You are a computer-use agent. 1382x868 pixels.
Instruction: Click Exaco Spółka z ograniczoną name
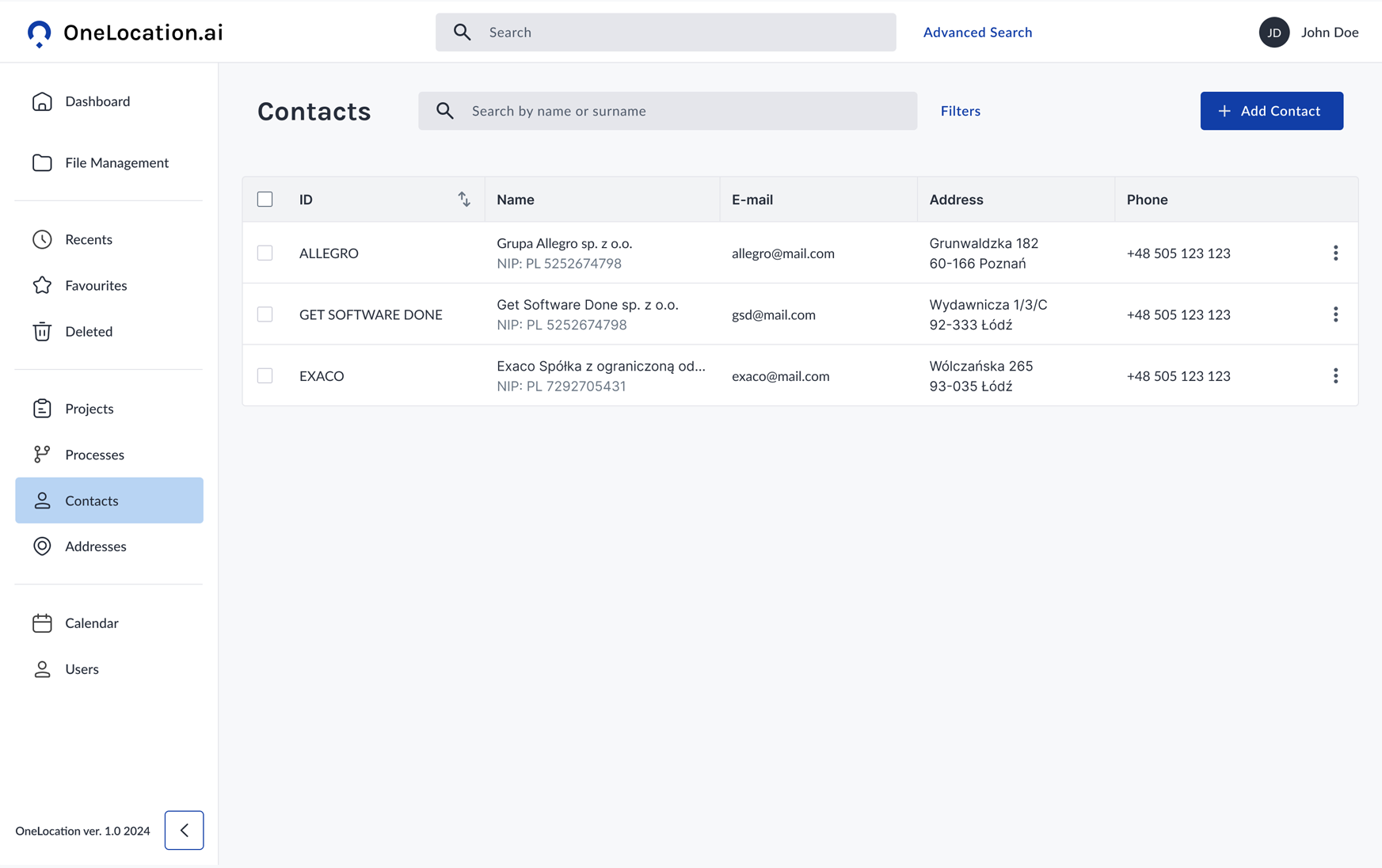(x=601, y=366)
